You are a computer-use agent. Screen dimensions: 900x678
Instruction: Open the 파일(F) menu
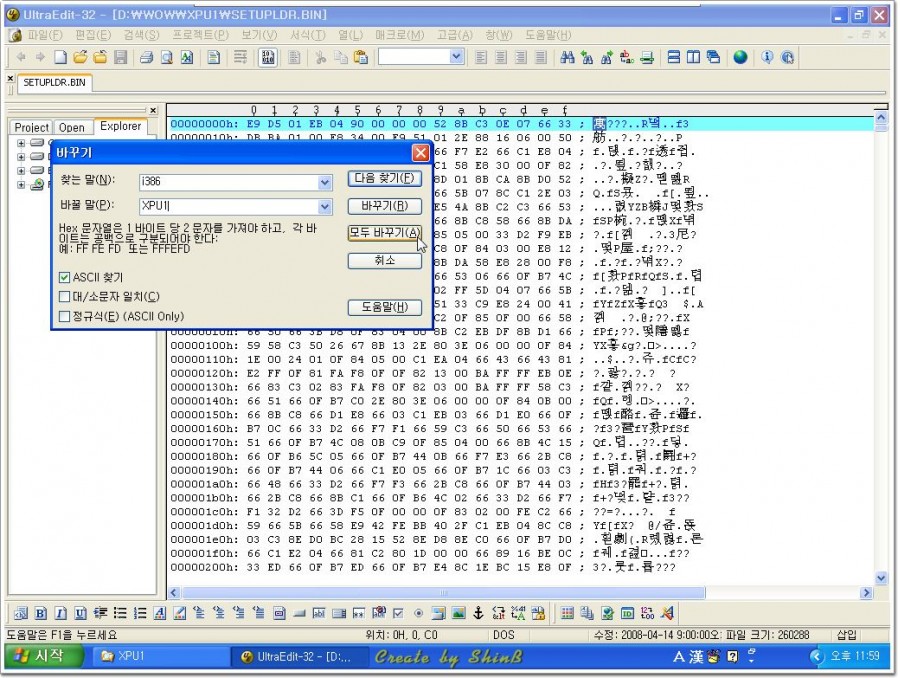click(45, 35)
